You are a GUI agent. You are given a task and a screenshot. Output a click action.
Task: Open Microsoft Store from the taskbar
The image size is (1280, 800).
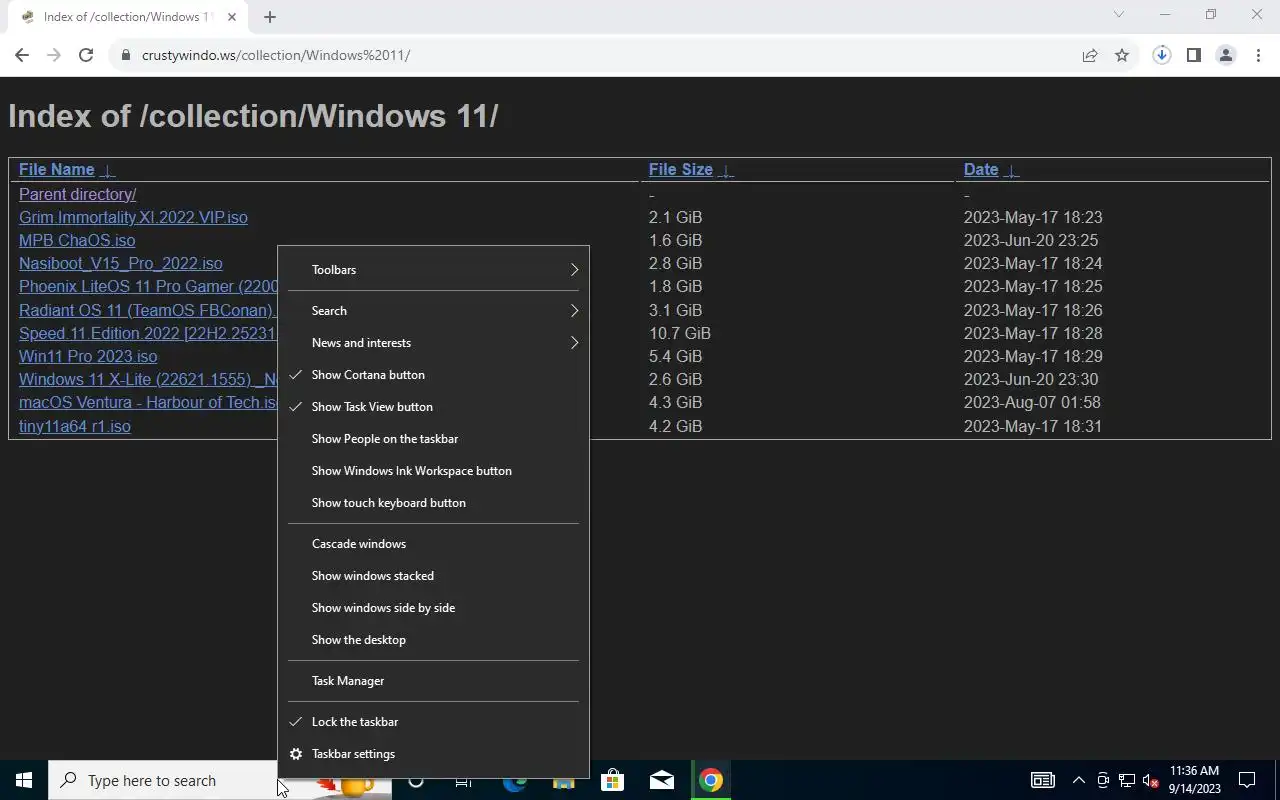[612, 780]
